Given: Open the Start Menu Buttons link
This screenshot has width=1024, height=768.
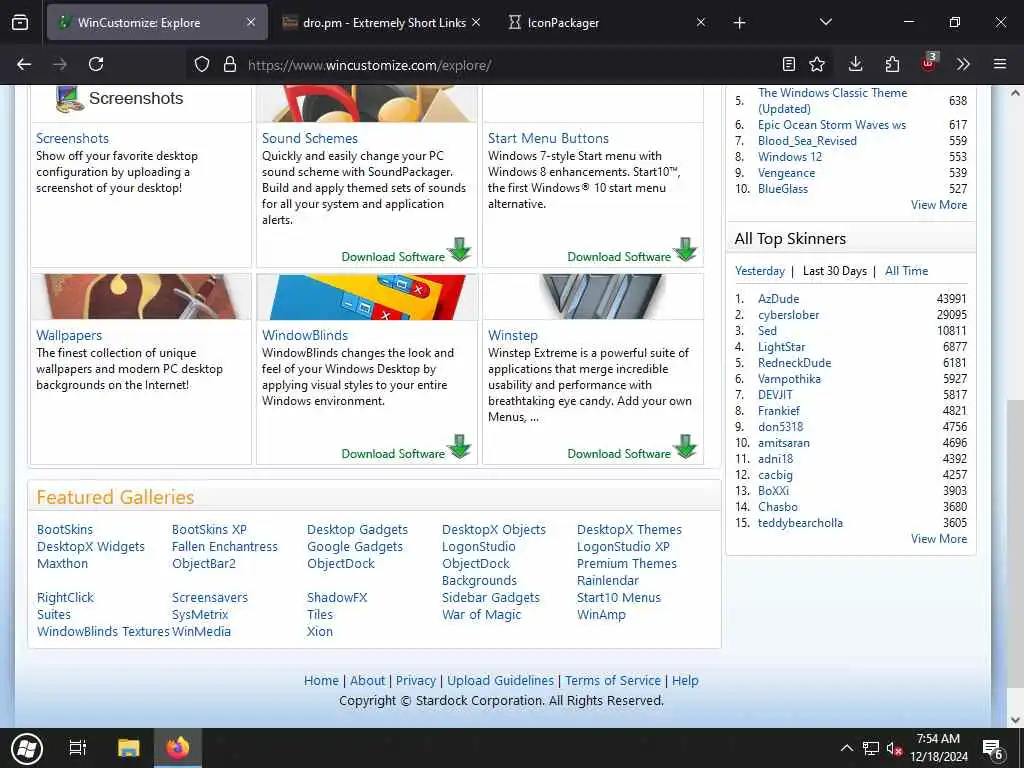Looking at the screenshot, I should click(x=548, y=138).
